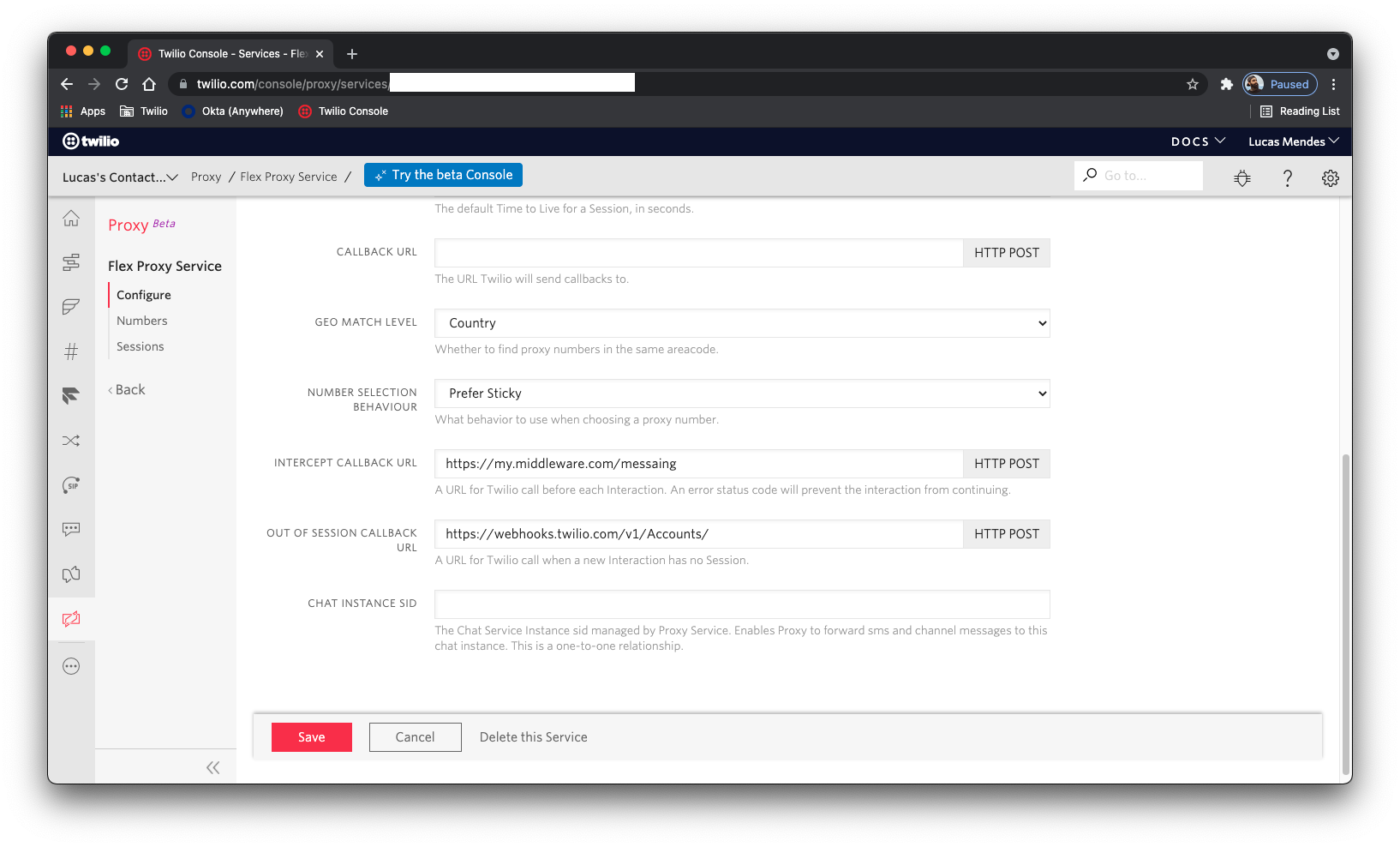Go to Proxy in the breadcrumb
This screenshot has height=847, width=1400.
[206, 177]
